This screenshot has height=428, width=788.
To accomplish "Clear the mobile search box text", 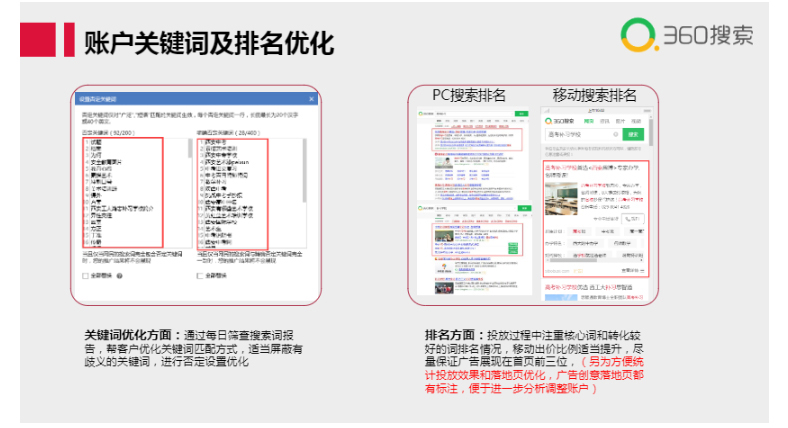I will 612,135.
